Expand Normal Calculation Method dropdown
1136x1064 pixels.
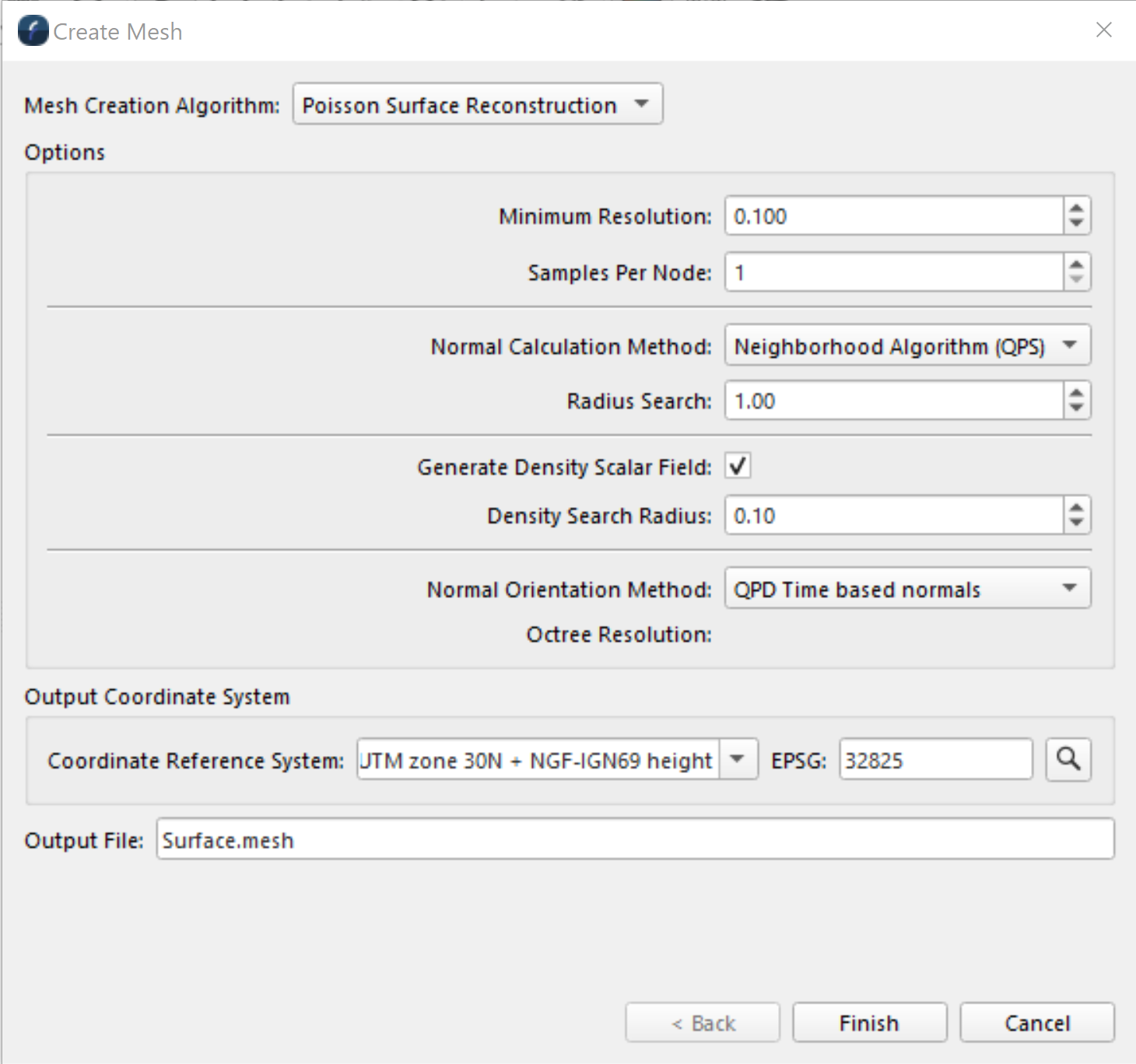(x=906, y=345)
